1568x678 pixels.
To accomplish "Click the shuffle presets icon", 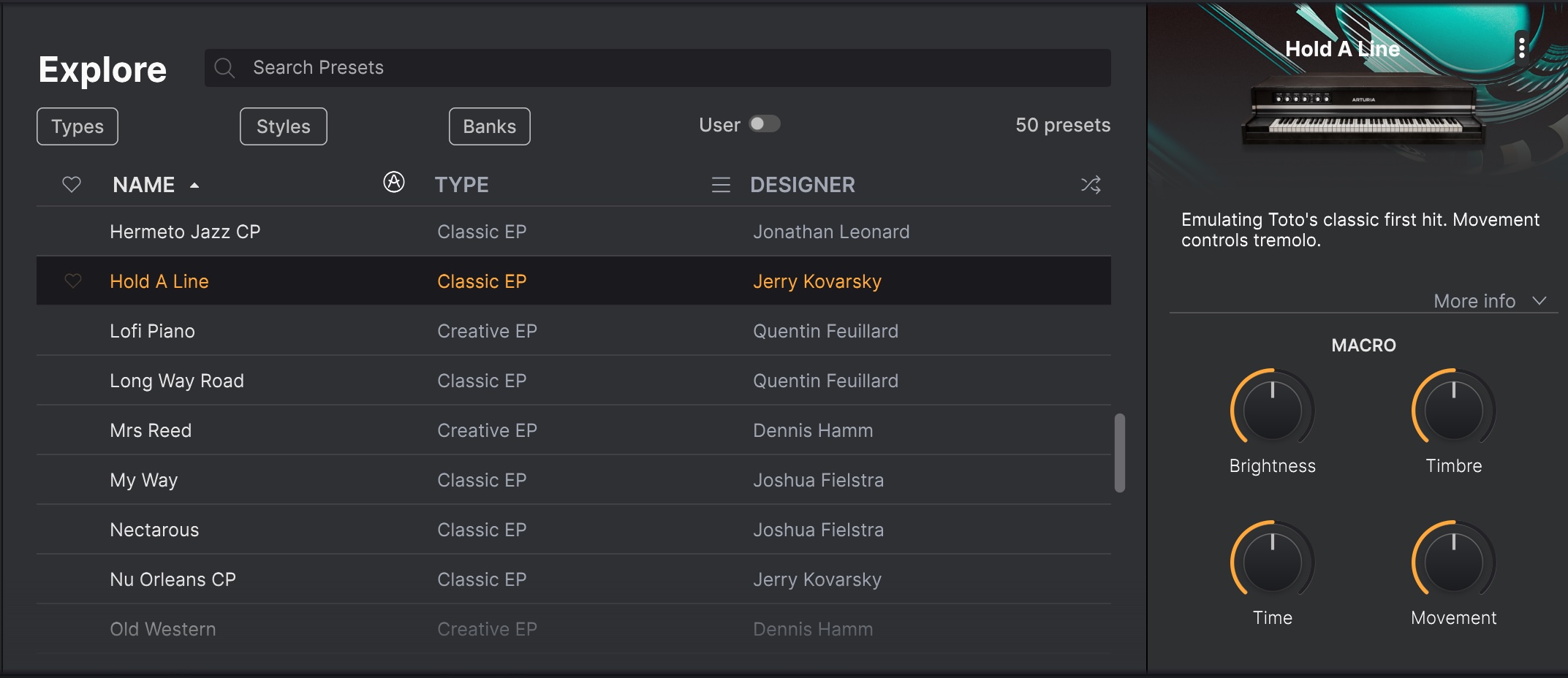I will pyautogui.click(x=1091, y=185).
